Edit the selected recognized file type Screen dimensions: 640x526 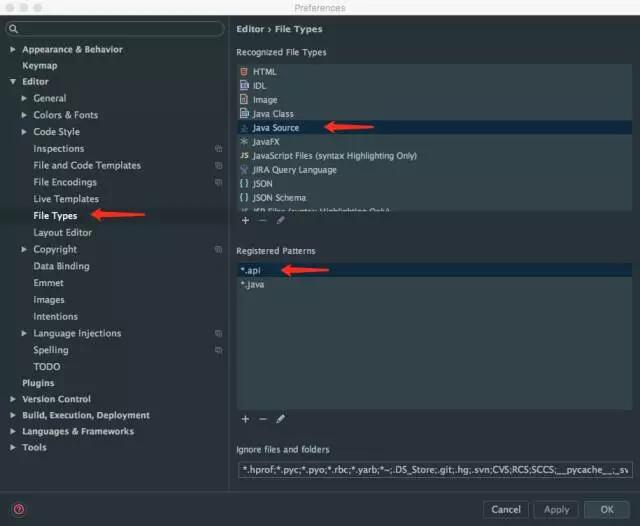point(280,220)
